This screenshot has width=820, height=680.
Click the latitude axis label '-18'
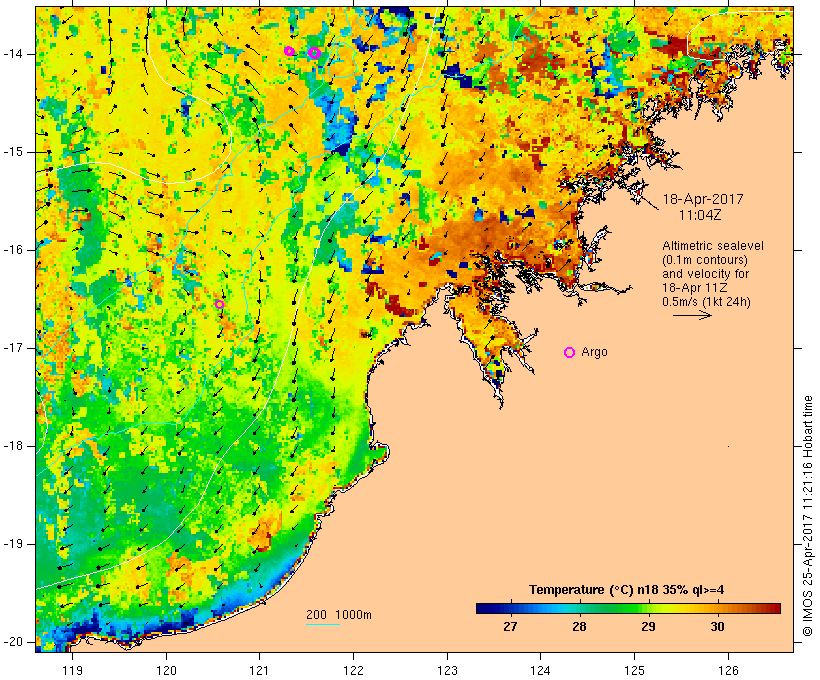(13, 446)
